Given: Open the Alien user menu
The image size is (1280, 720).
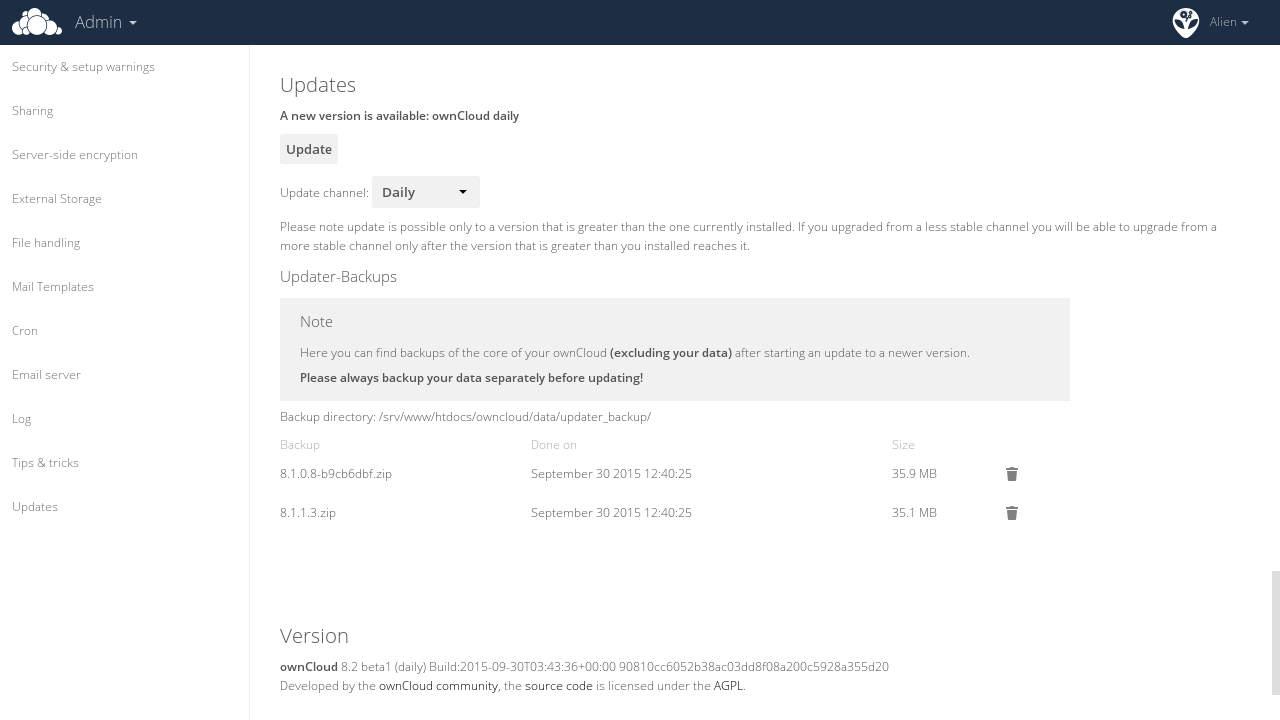Looking at the screenshot, I should click(1229, 22).
